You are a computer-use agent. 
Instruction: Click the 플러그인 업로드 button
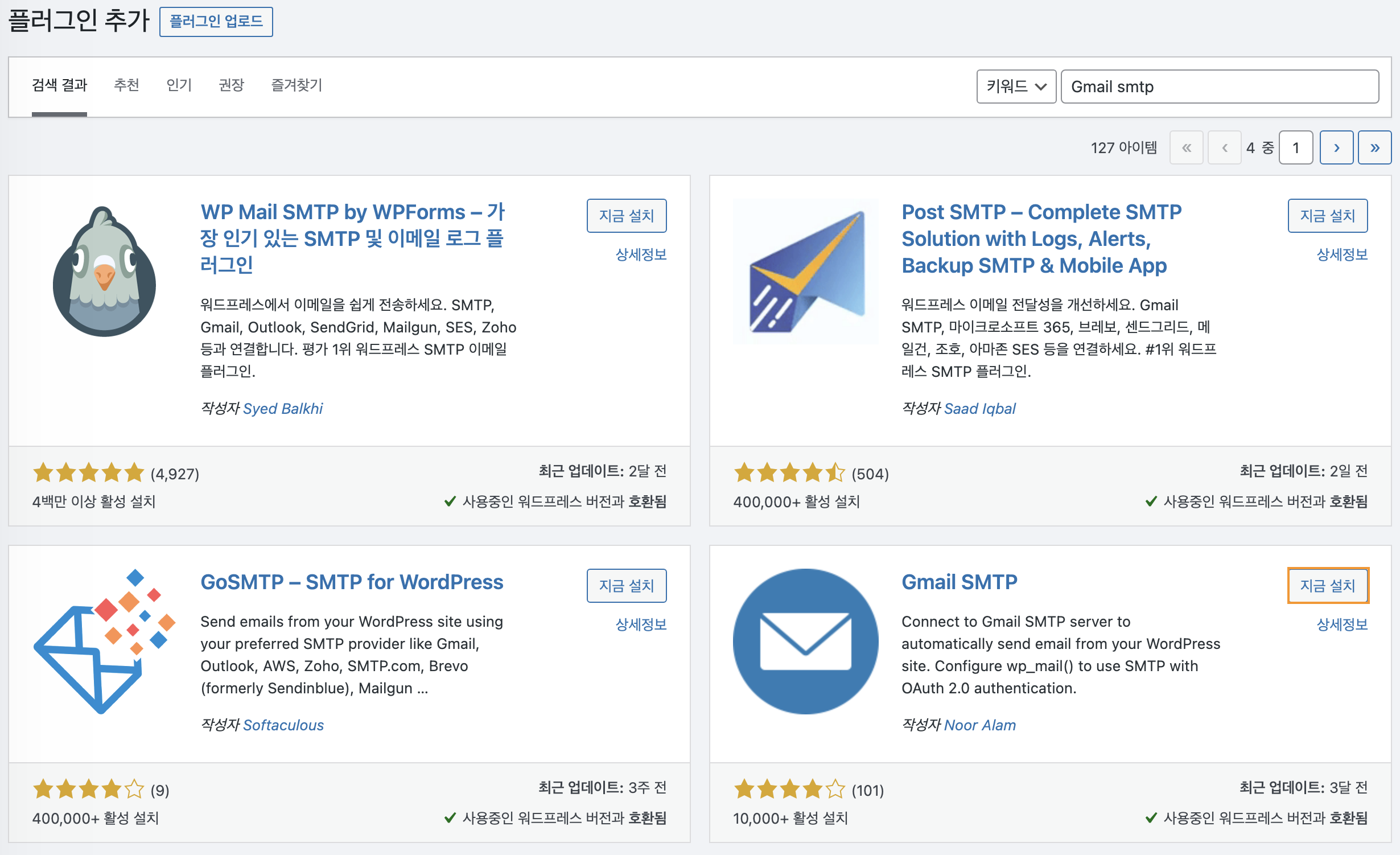216,22
